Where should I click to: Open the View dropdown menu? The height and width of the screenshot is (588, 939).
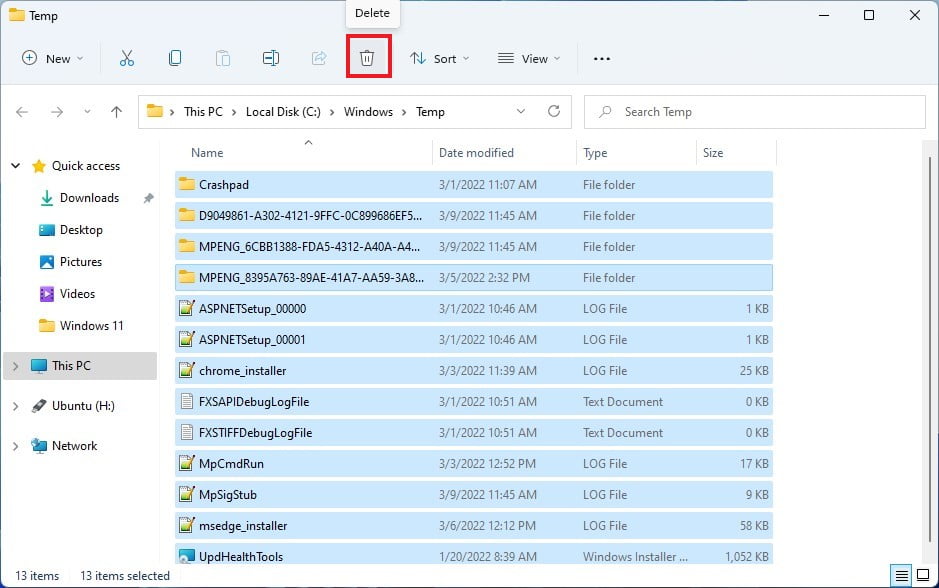[x=529, y=59]
